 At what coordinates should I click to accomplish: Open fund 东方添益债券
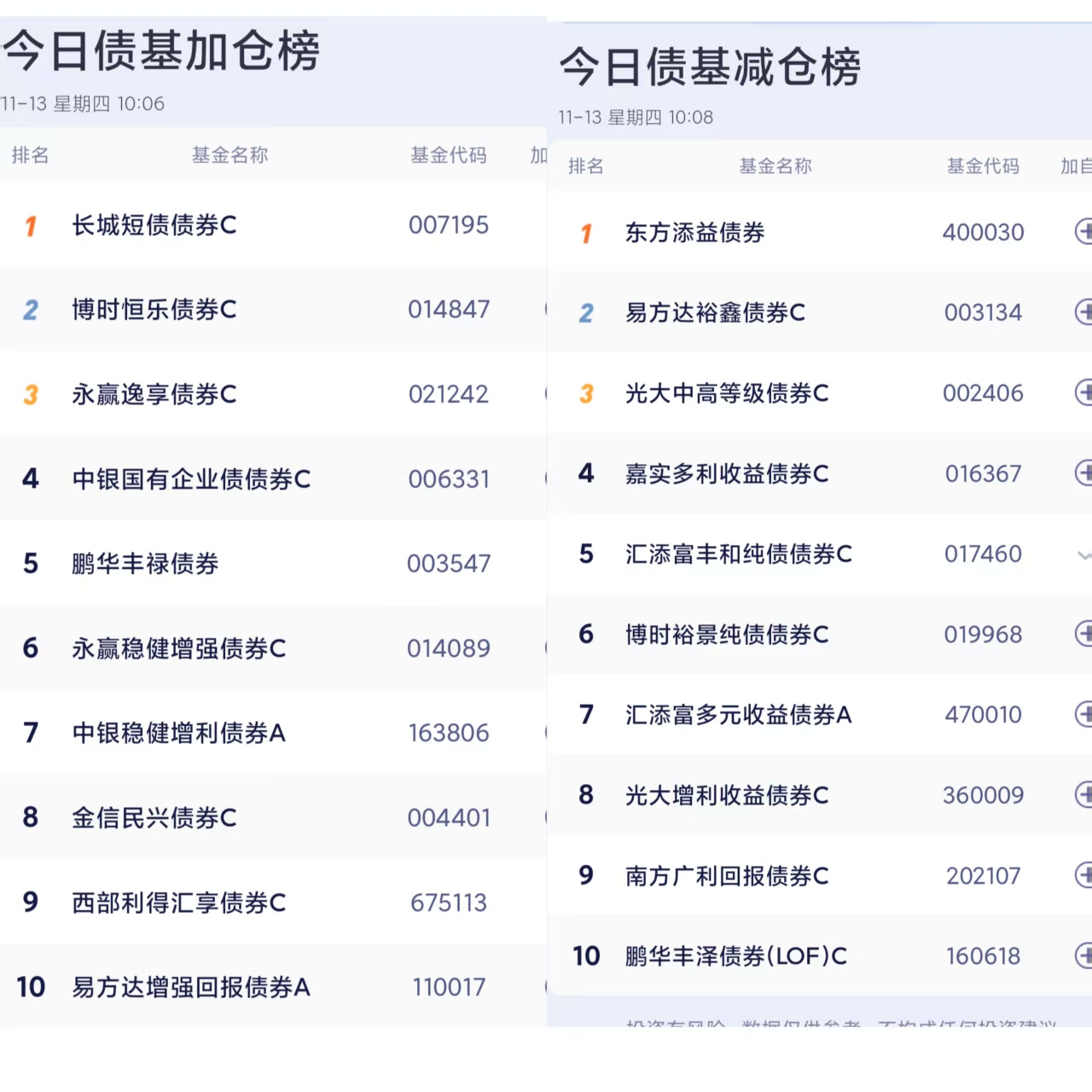[x=694, y=232]
